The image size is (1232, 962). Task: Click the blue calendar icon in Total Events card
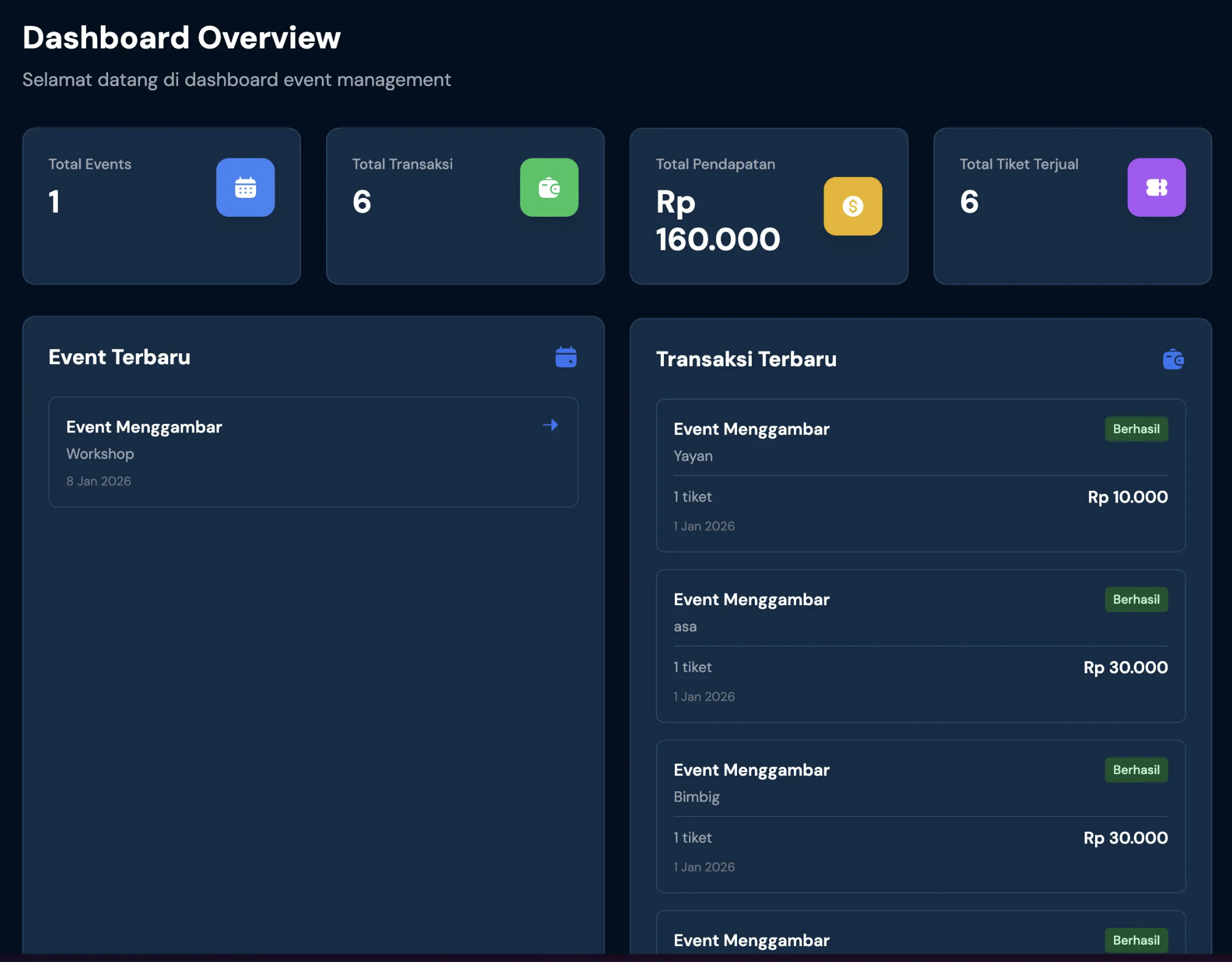pos(245,187)
